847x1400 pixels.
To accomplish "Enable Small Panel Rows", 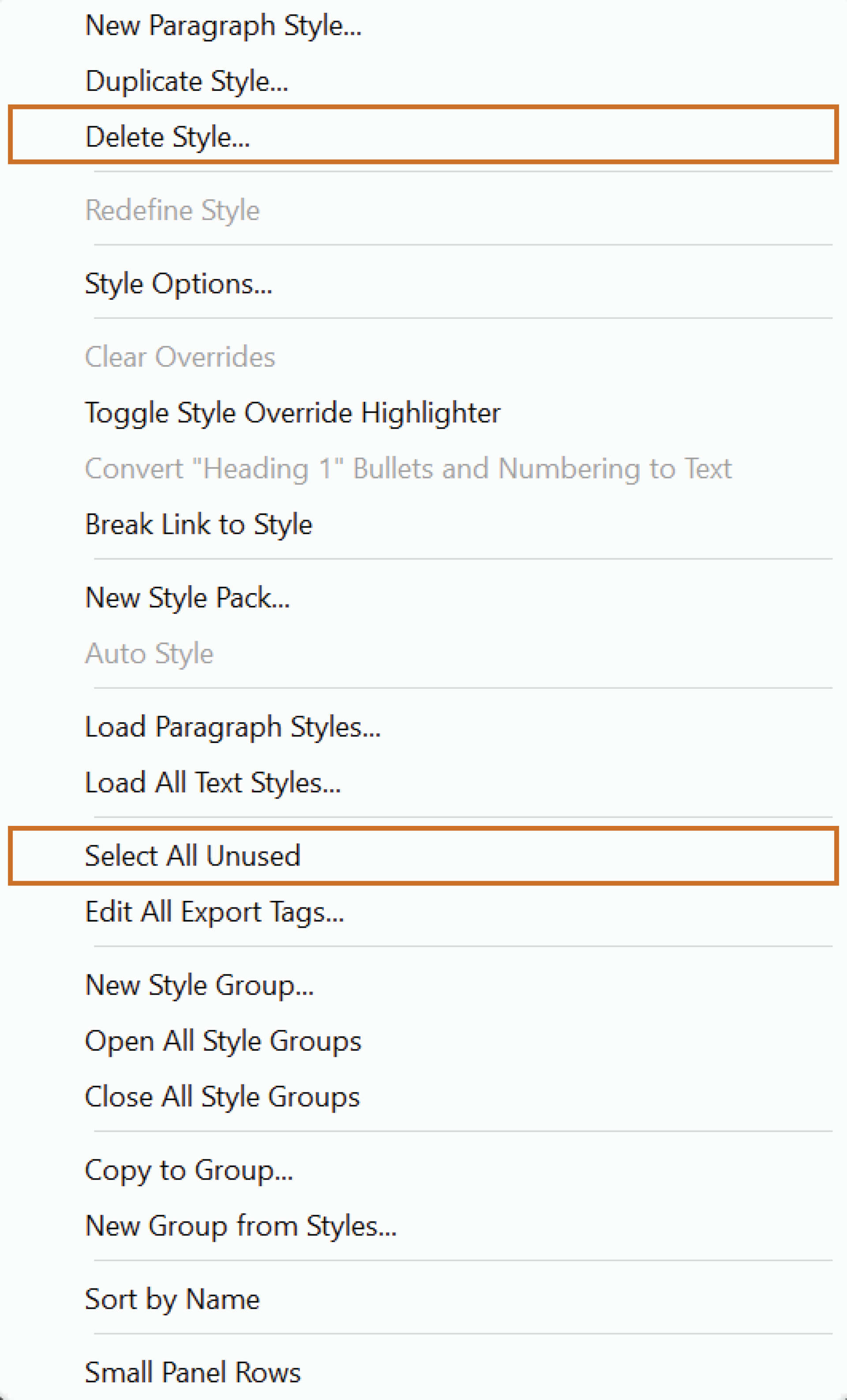I will point(193,1372).
